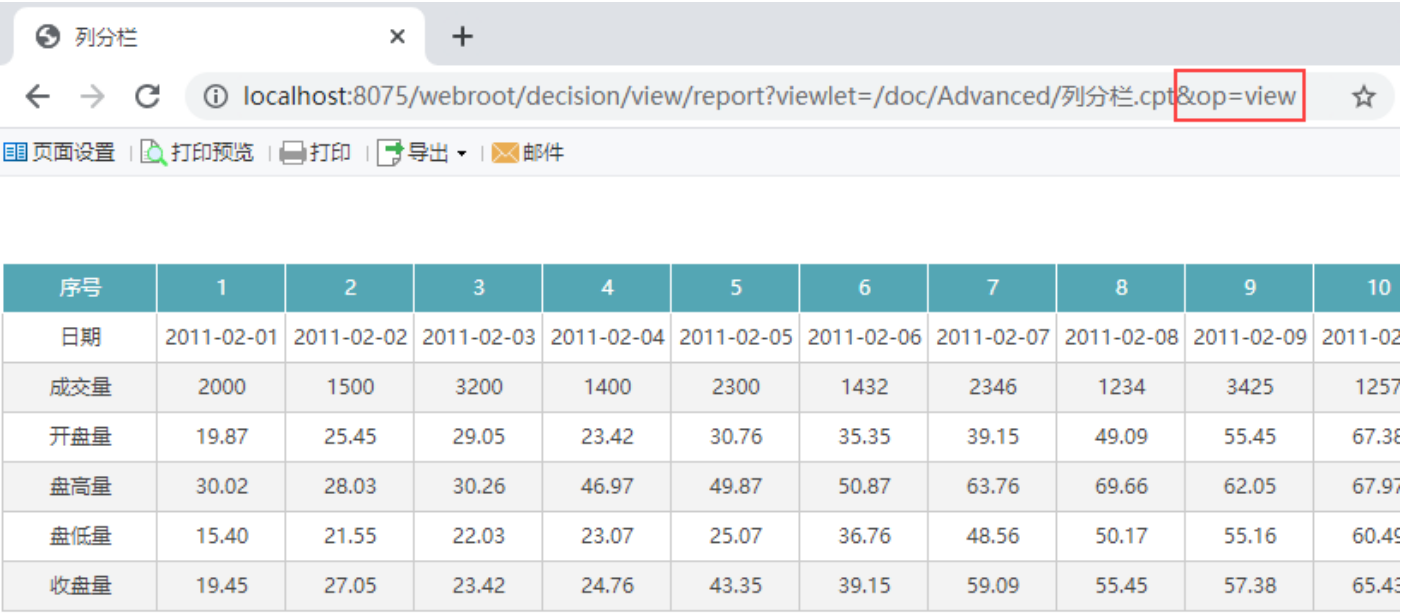Open 页面设置 page setup

(59, 153)
